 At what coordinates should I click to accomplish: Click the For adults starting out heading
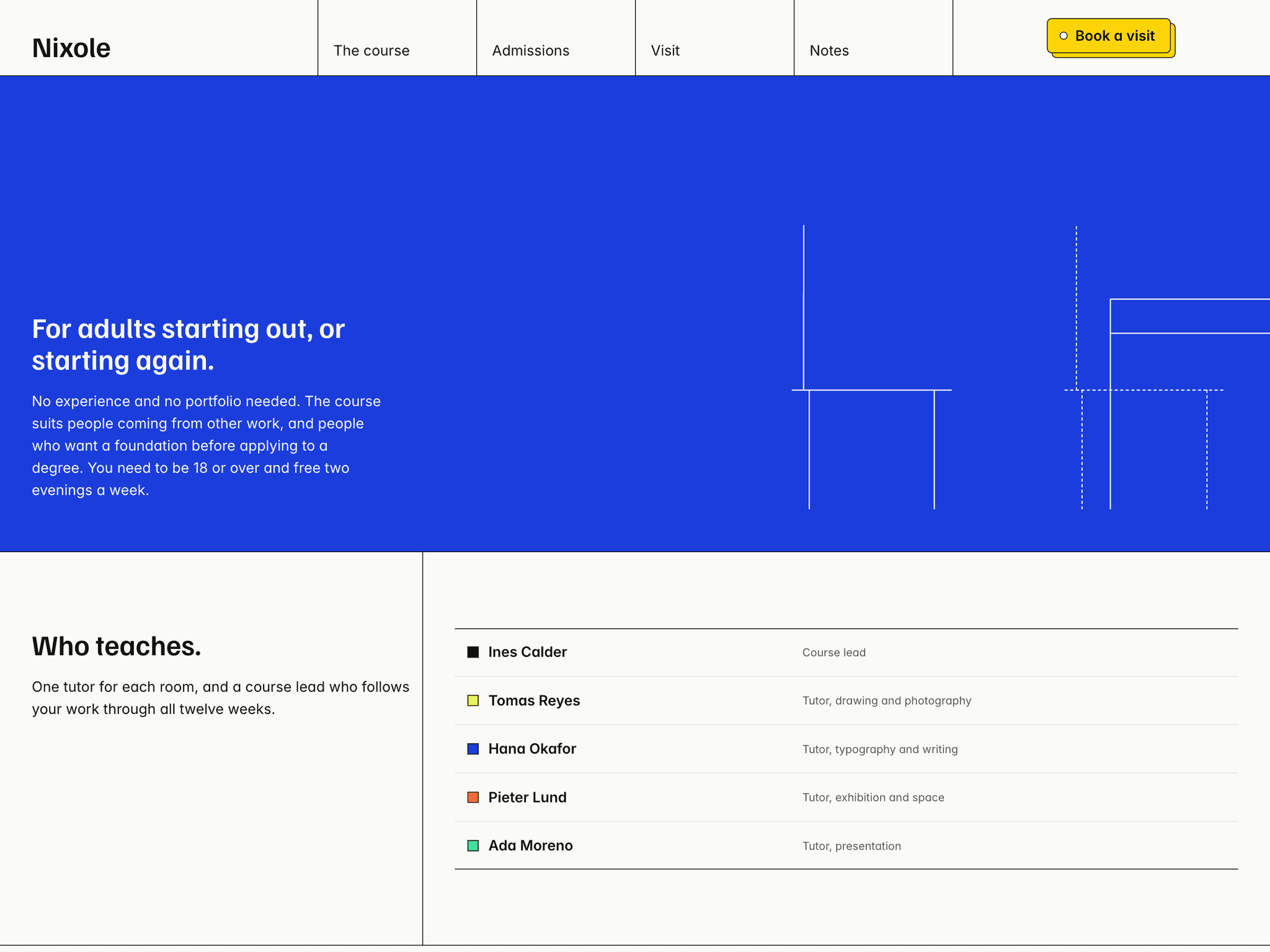click(x=188, y=345)
